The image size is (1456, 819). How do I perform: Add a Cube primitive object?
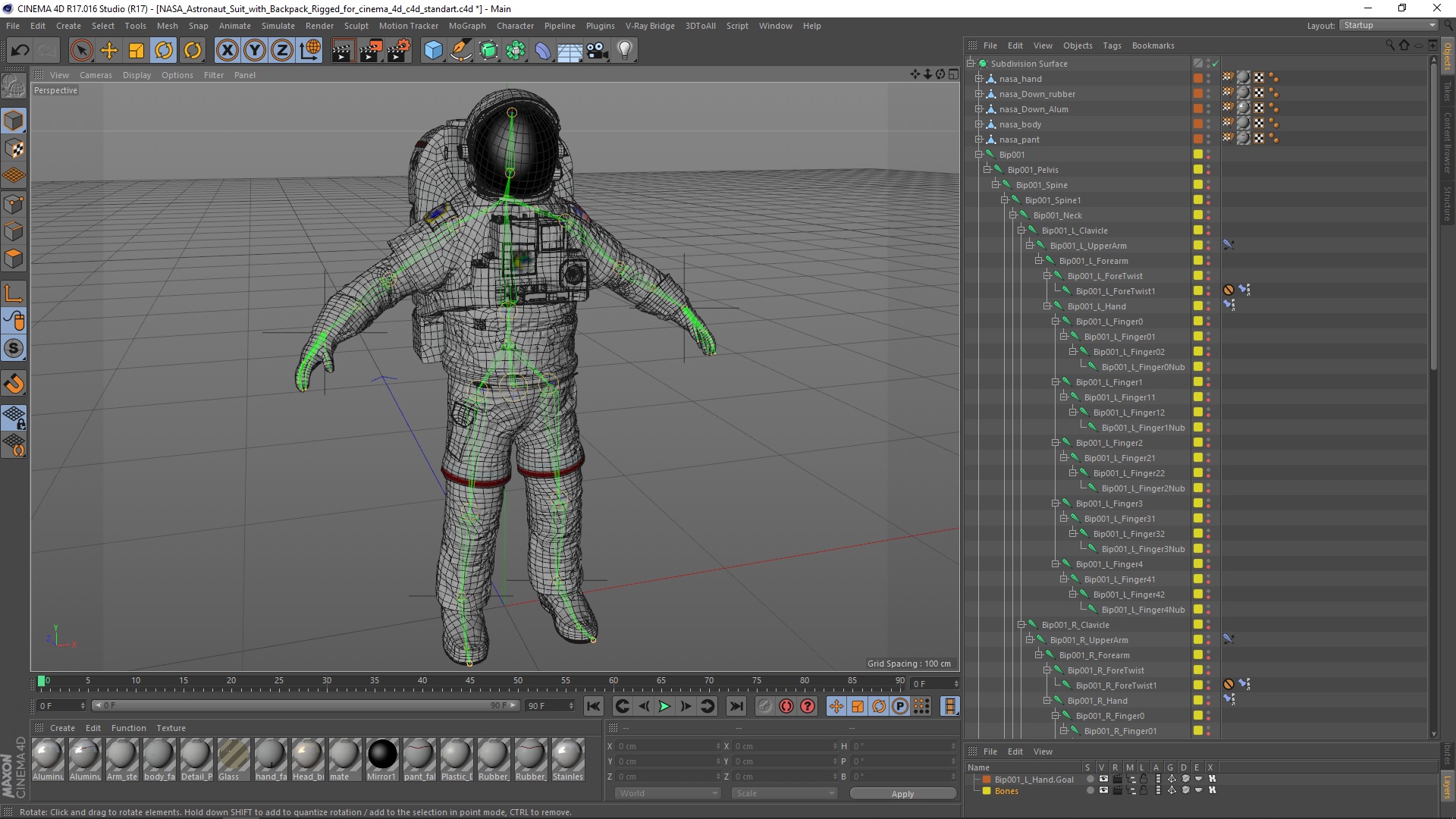tap(433, 51)
